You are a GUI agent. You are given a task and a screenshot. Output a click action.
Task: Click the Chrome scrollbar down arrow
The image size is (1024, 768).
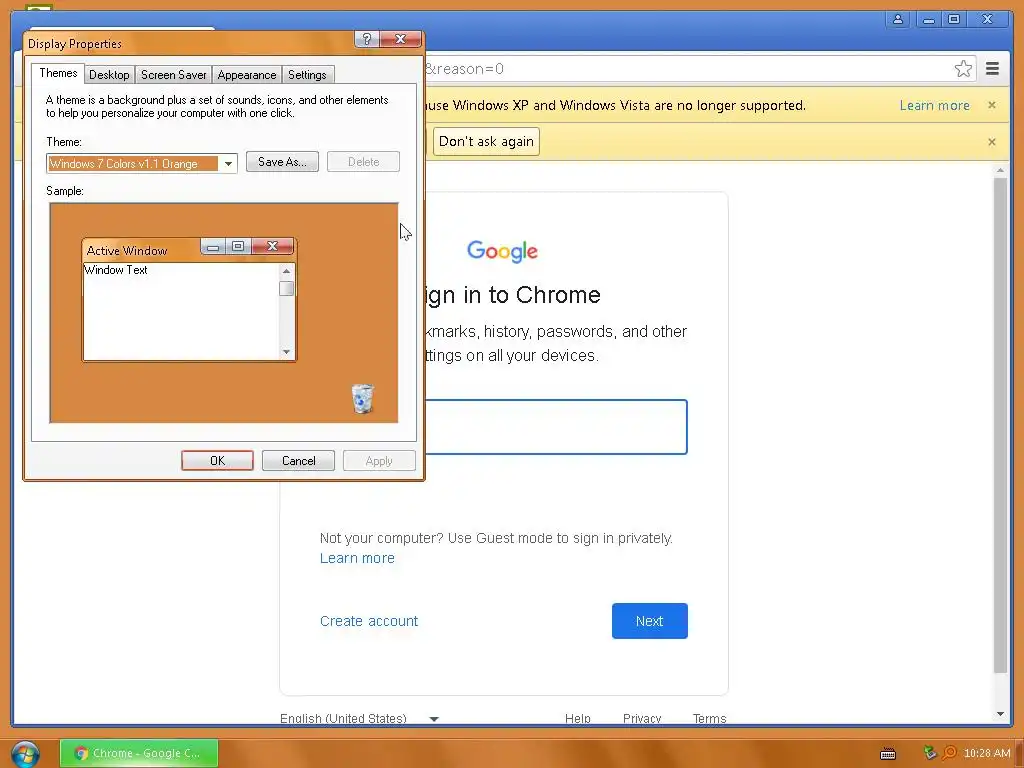(1000, 714)
